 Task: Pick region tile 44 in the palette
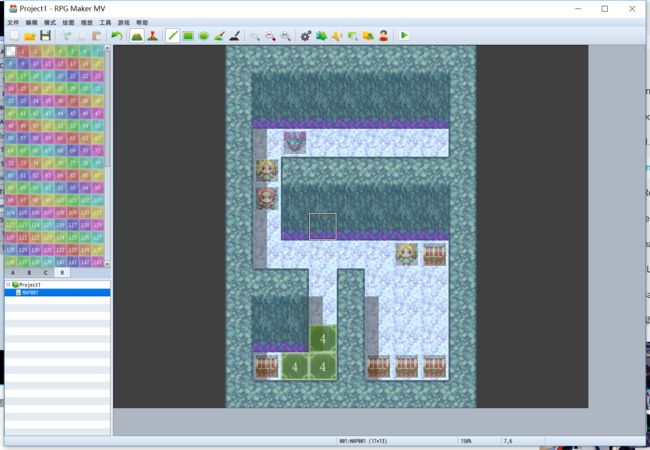[60, 114]
